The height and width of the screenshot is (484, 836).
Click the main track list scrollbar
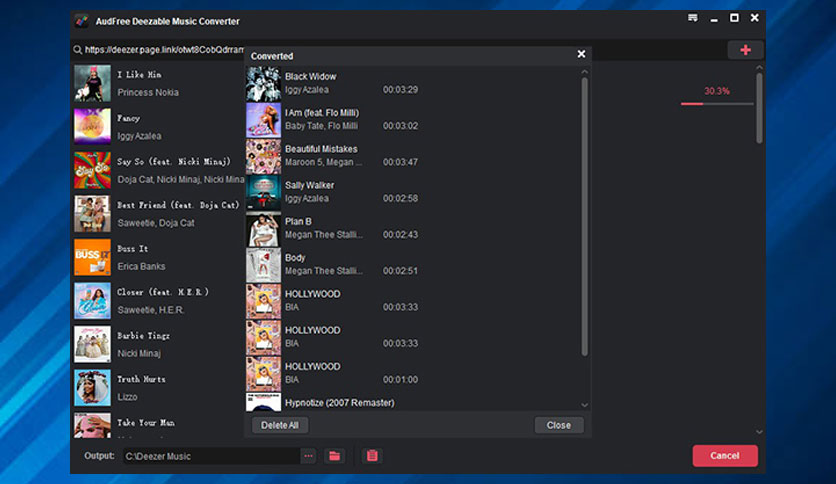click(759, 108)
